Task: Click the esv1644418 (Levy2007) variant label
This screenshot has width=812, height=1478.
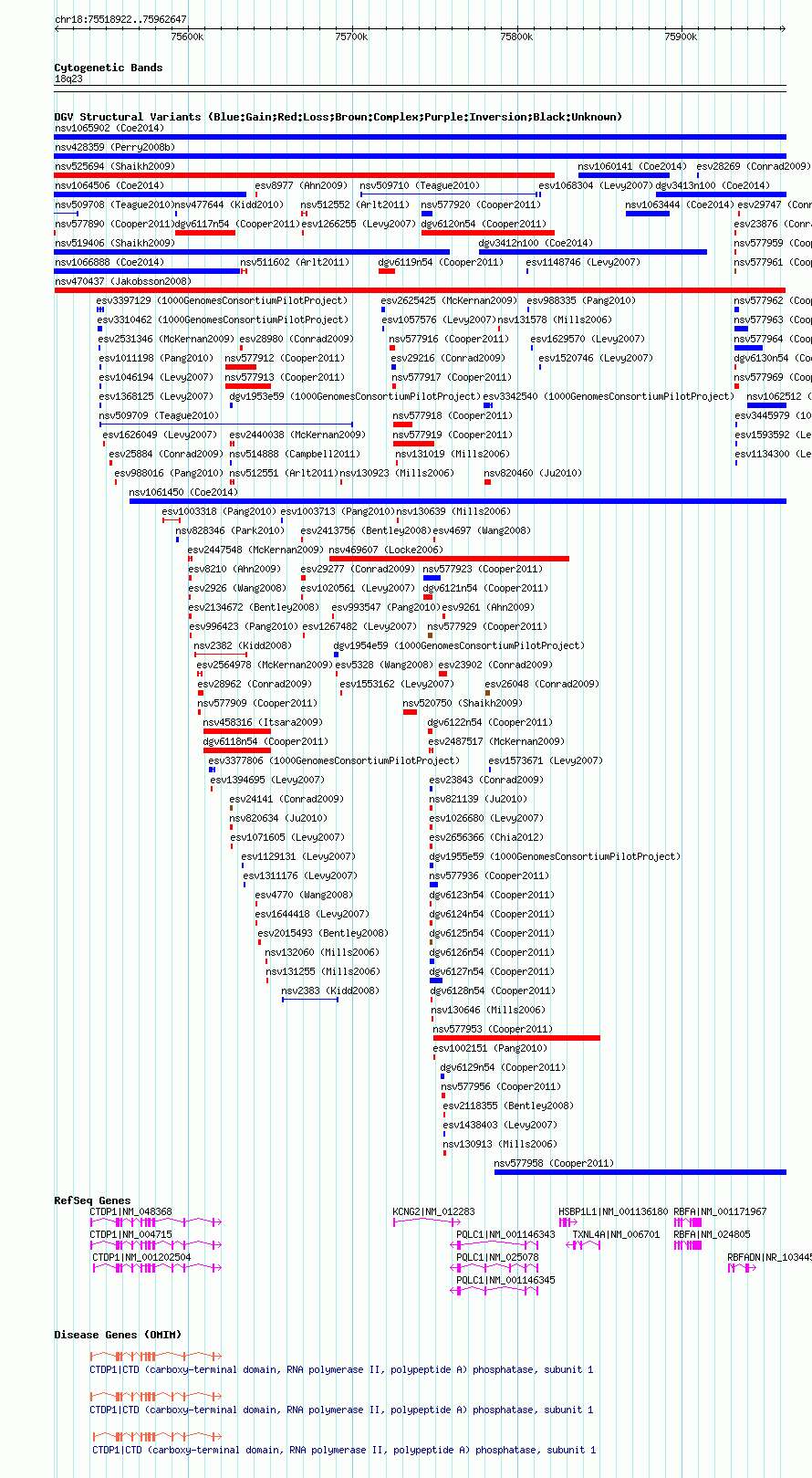Action: (312, 914)
